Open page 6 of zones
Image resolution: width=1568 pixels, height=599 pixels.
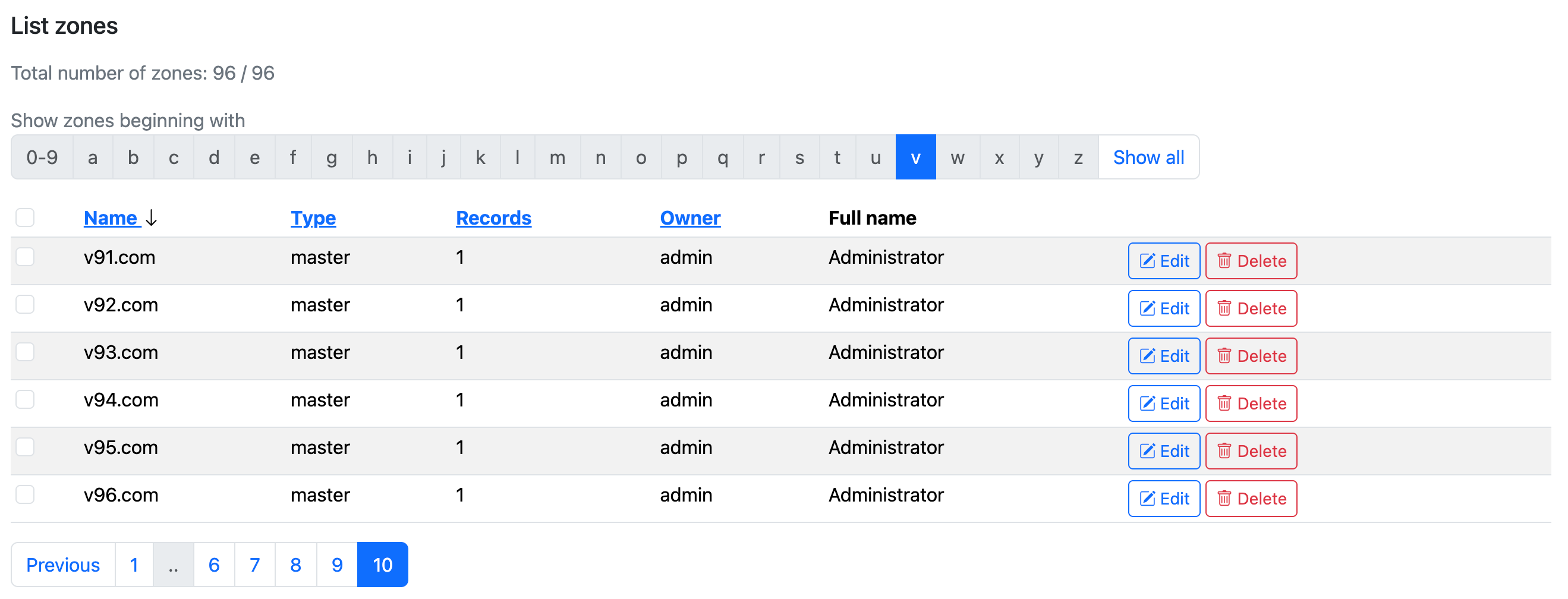(213, 565)
